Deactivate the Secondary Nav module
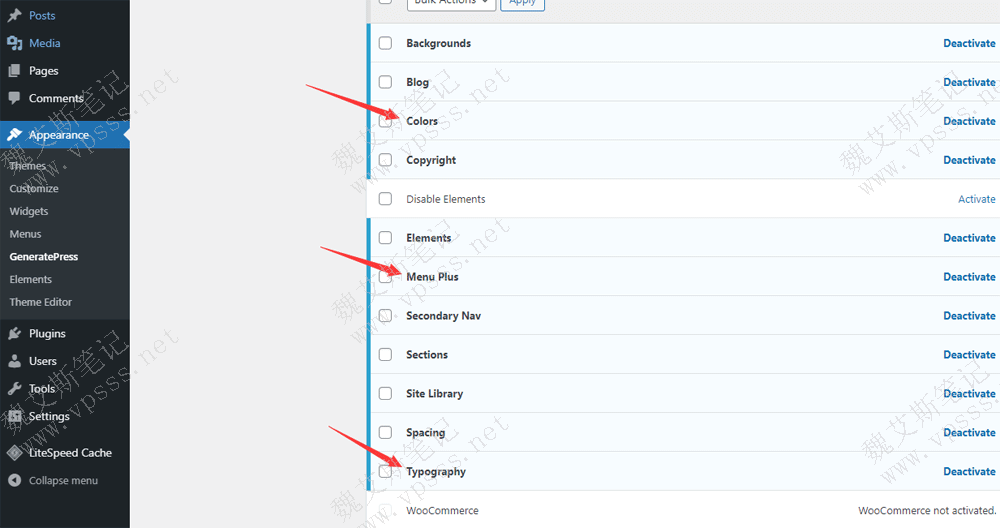Viewport: 1000px width, 528px height. pos(969,316)
